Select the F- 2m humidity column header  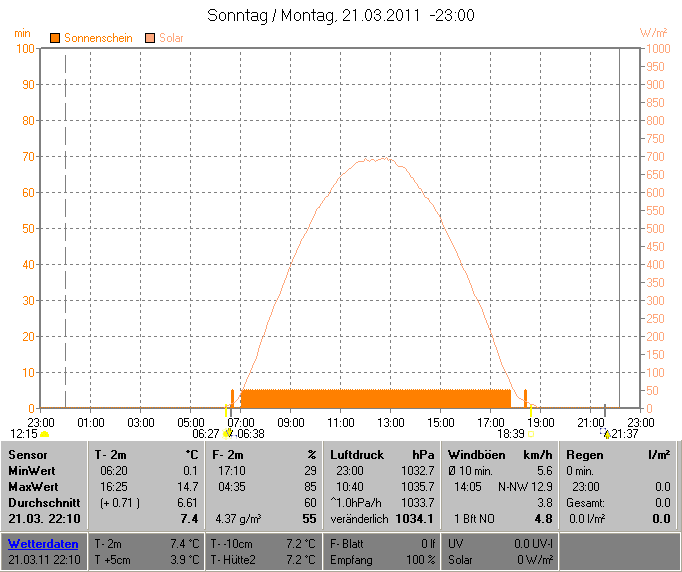coord(229,455)
